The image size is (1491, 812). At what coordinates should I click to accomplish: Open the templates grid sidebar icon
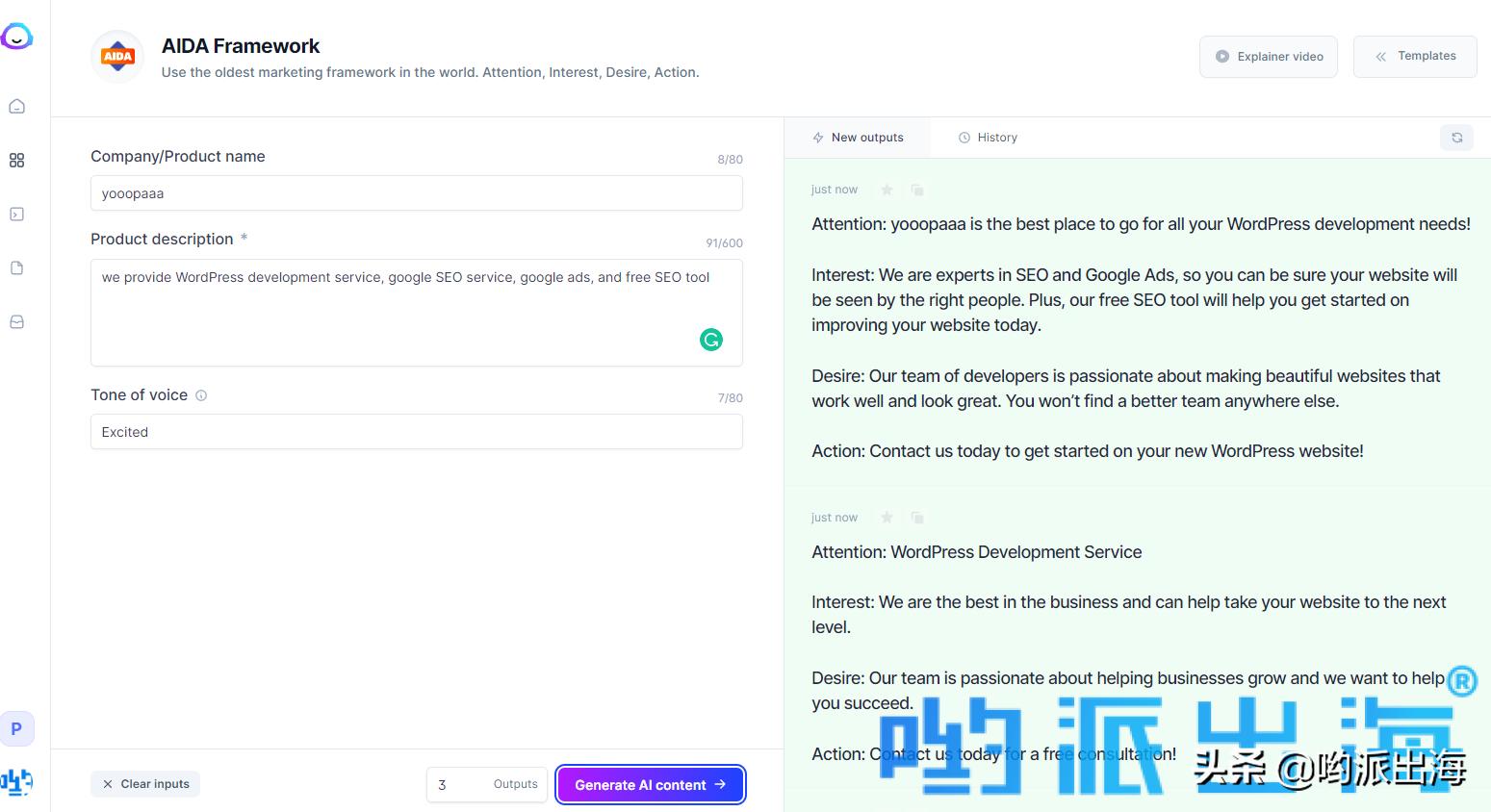17,161
